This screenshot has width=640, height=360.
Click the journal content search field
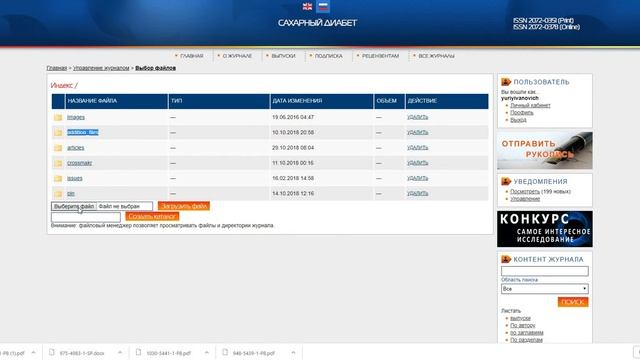[544, 271]
